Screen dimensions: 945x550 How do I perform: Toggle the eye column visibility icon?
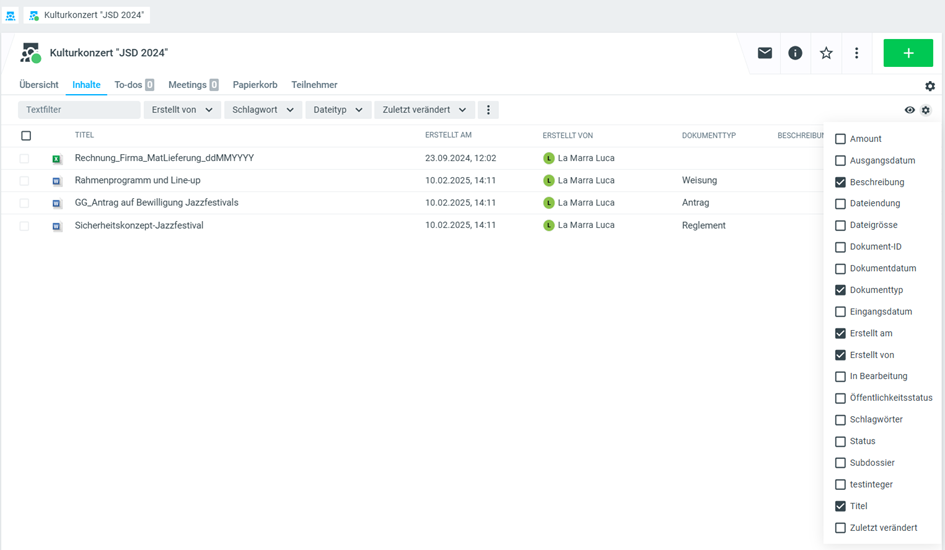pyautogui.click(x=910, y=110)
